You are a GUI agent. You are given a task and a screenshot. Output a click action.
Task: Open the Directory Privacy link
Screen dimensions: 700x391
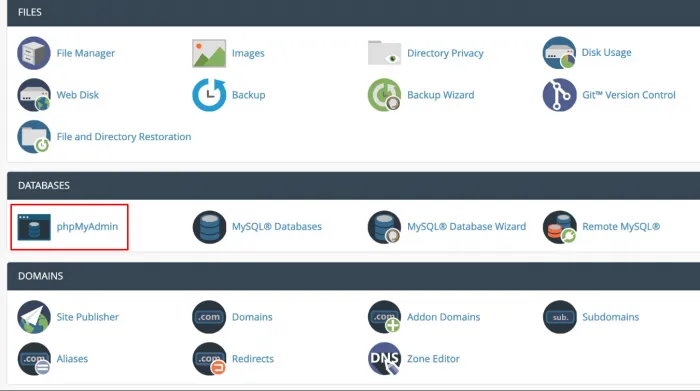[445, 53]
